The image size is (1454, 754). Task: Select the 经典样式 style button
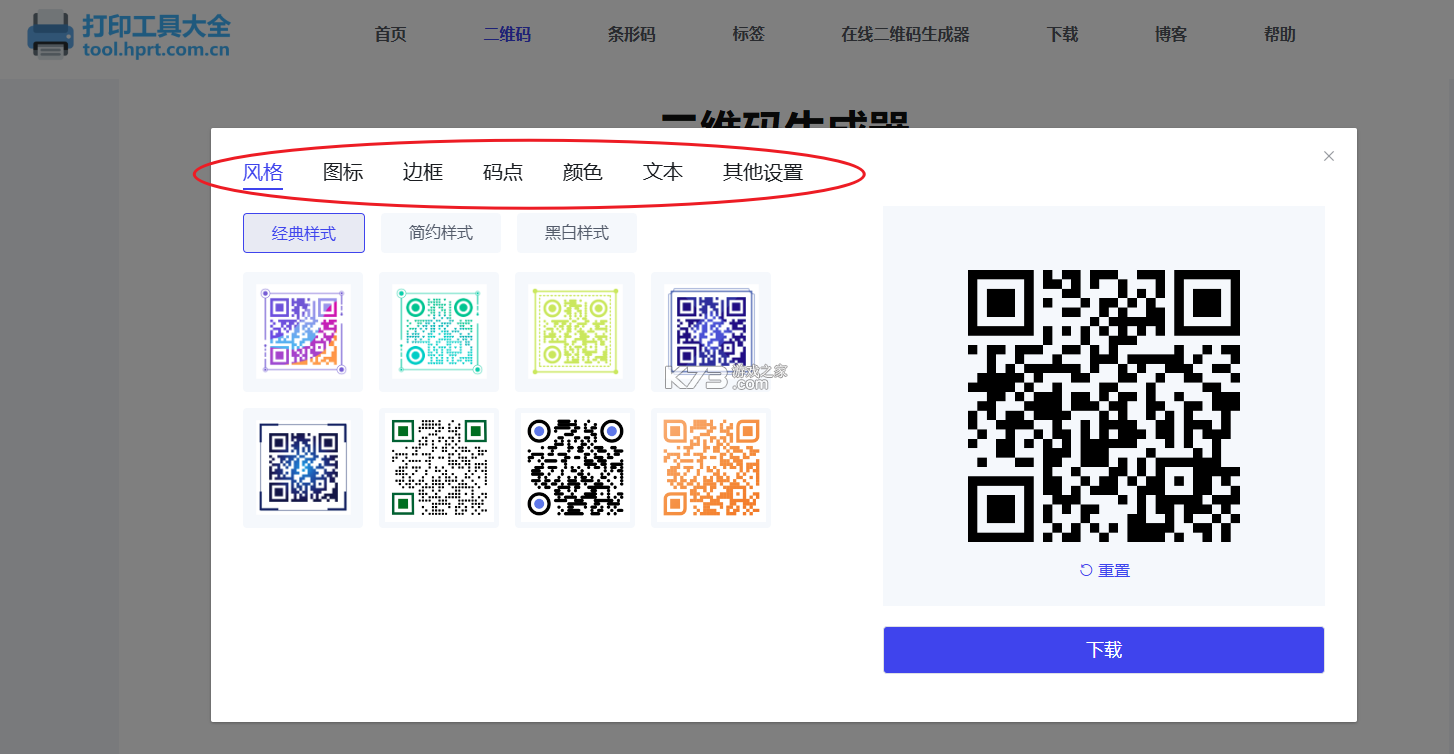click(304, 233)
